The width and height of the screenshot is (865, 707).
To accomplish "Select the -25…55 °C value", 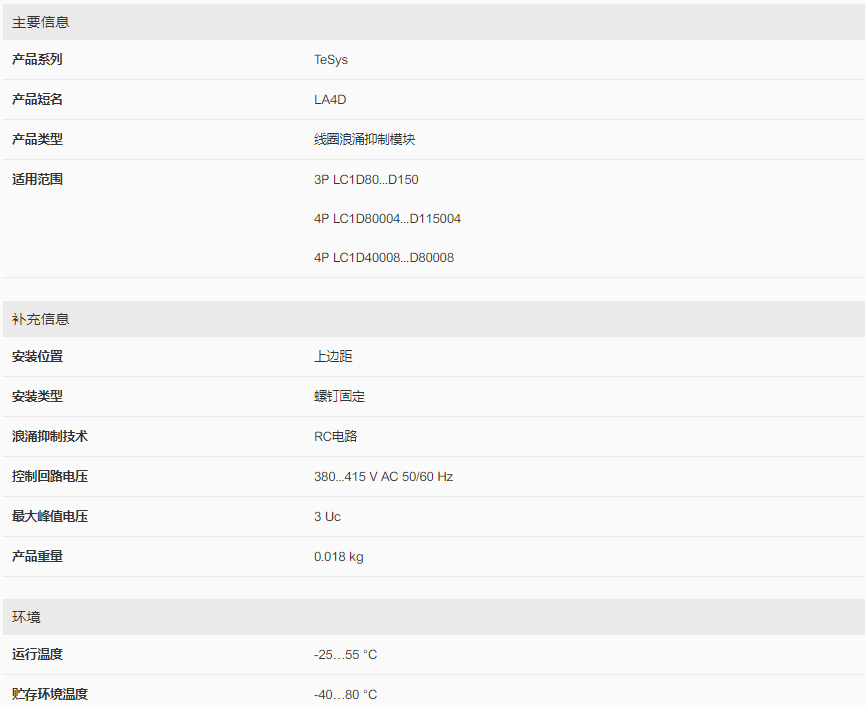I will 345,655.
